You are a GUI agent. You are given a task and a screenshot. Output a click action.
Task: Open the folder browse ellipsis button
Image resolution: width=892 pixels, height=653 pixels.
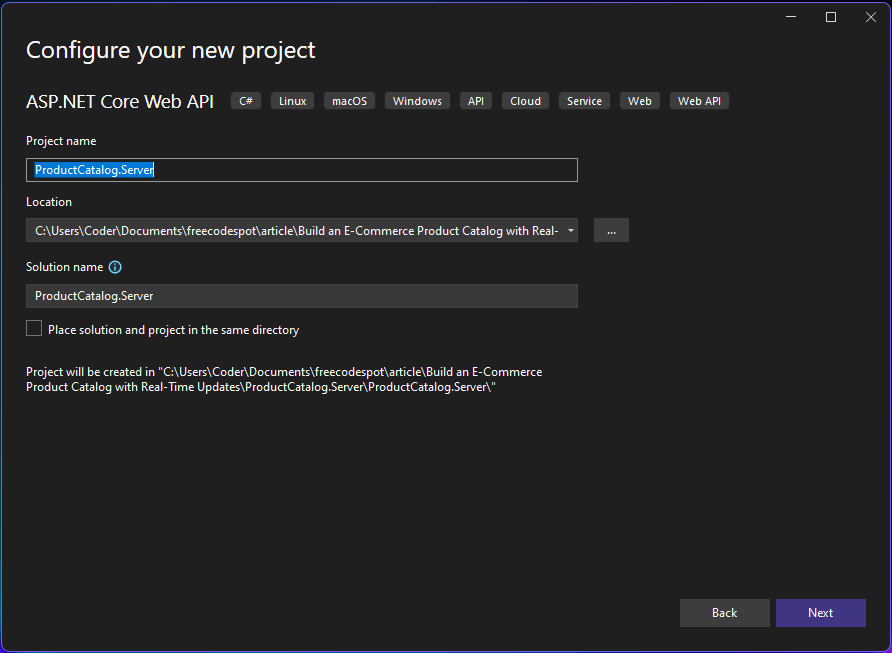click(612, 230)
